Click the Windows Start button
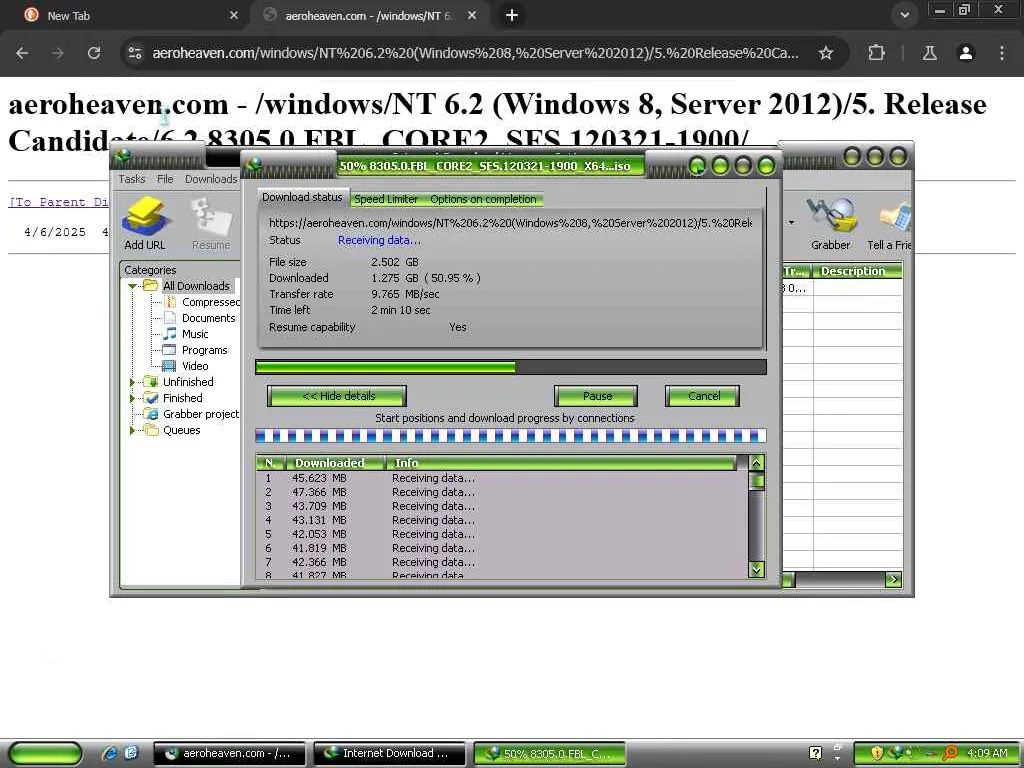The image size is (1024, 768). click(46, 753)
